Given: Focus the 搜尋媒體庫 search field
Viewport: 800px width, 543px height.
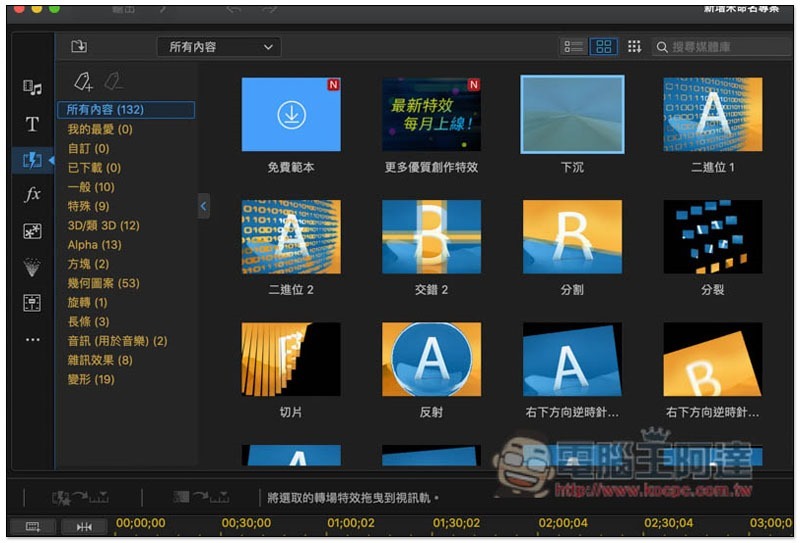Looking at the screenshot, I should (x=720, y=47).
